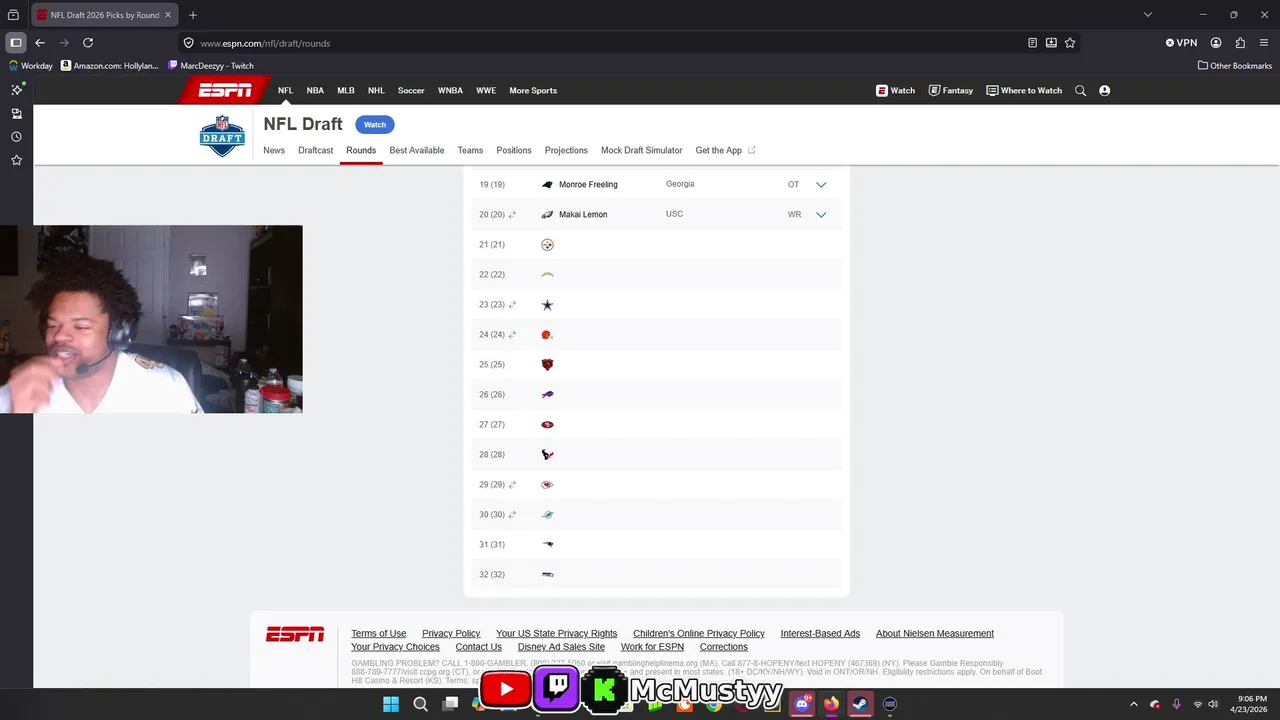The width and height of the screenshot is (1280, 720).
Task: Click the Bears logo at pick 25
Action: (x=547, y=365)
